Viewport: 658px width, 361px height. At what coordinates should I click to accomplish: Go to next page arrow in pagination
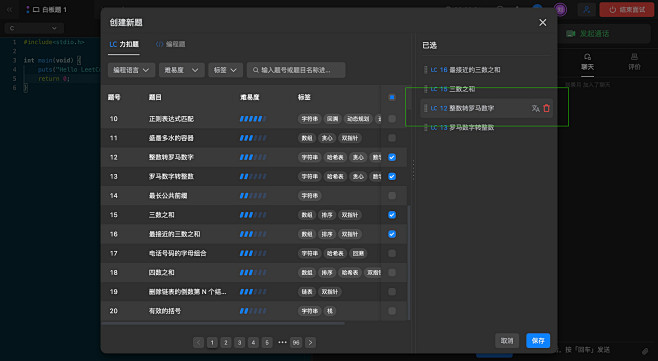point(310,343)
